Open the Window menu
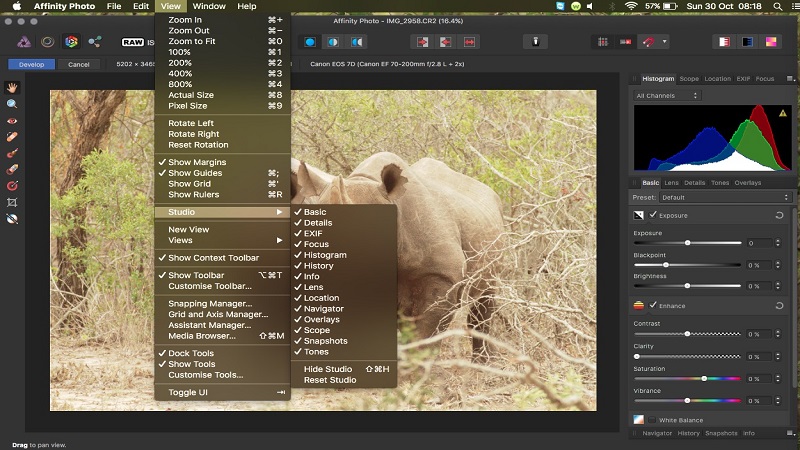Viewport: 800px width, 450px height. (x=209, y=6)
